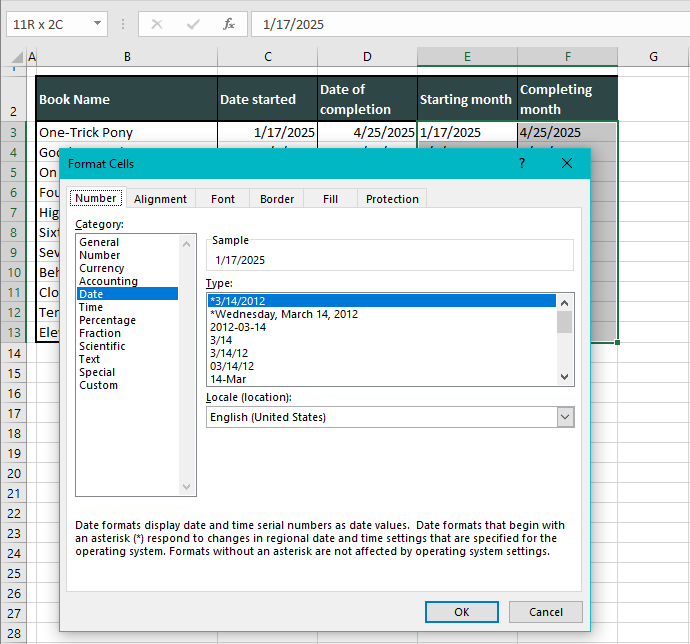690x644 pixels.
Task: Choose the *3/14/2012 date type
Action: click(x=382, y=301)
